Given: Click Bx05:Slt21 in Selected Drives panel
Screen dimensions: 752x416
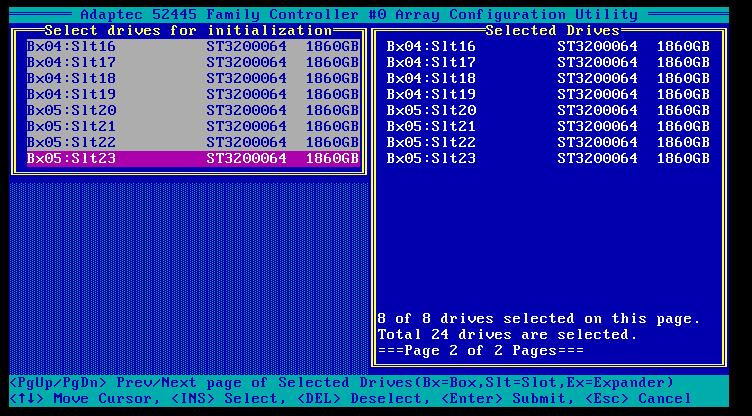Looking at the screenshot, I should click(x=548, y=126).
